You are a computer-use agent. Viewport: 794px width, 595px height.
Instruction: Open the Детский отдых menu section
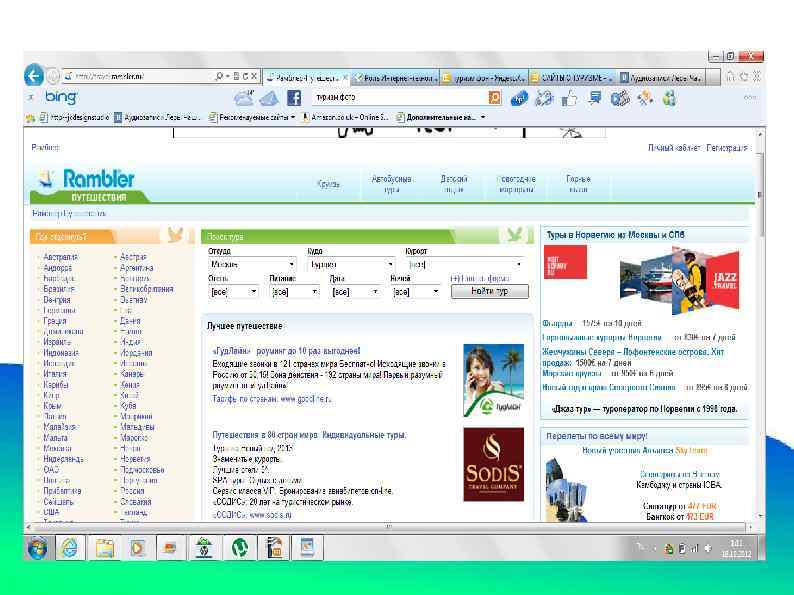(454, 184)
